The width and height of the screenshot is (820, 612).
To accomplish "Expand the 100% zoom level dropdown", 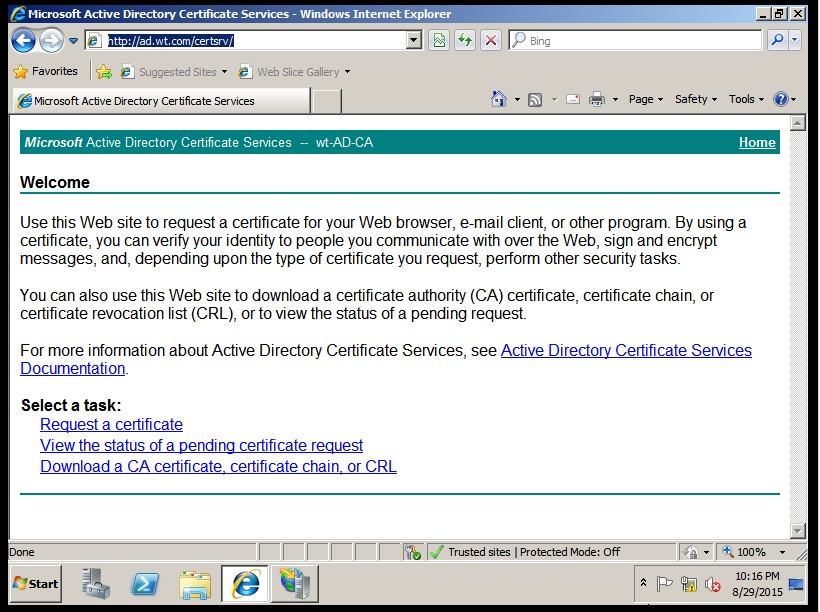I will coord(782,552).
